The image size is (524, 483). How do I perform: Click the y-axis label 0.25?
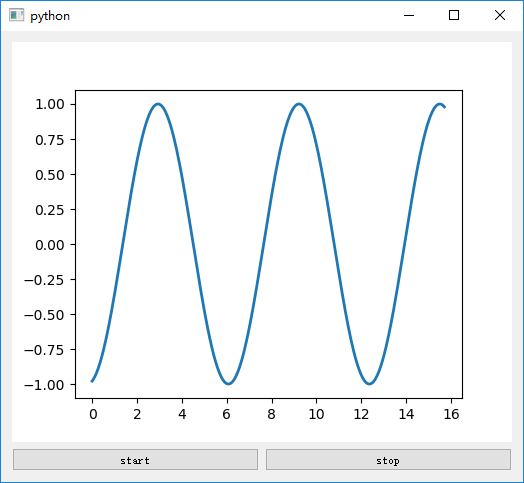pos(50,210)
